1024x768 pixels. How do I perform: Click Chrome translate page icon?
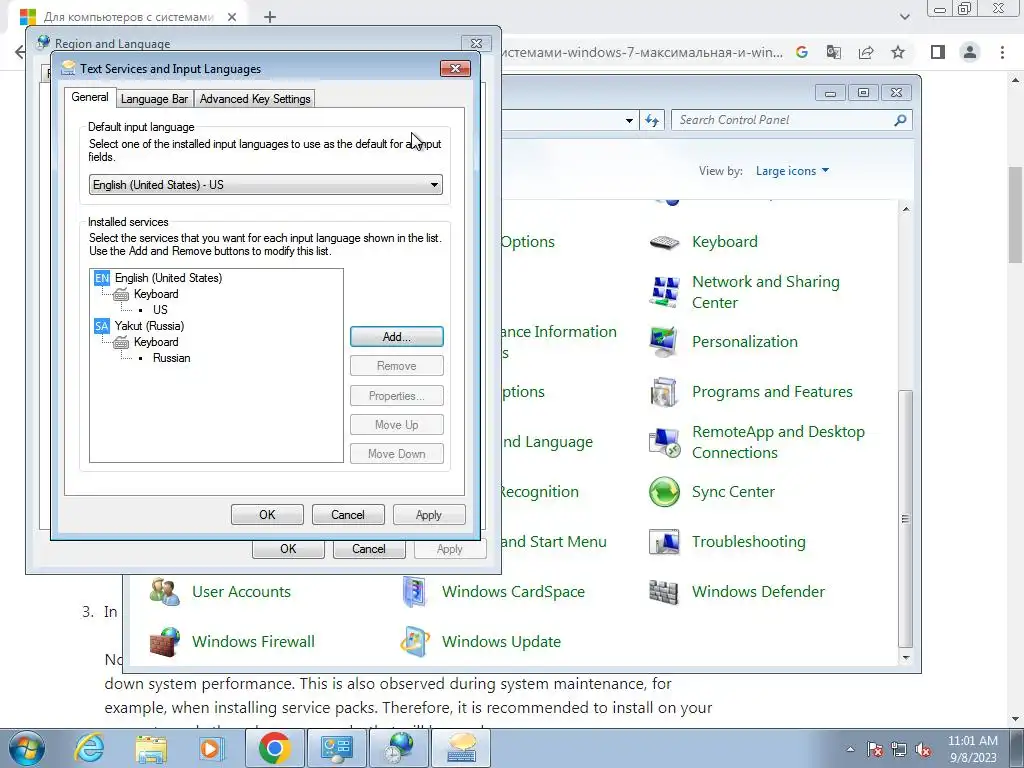point(834,52)
